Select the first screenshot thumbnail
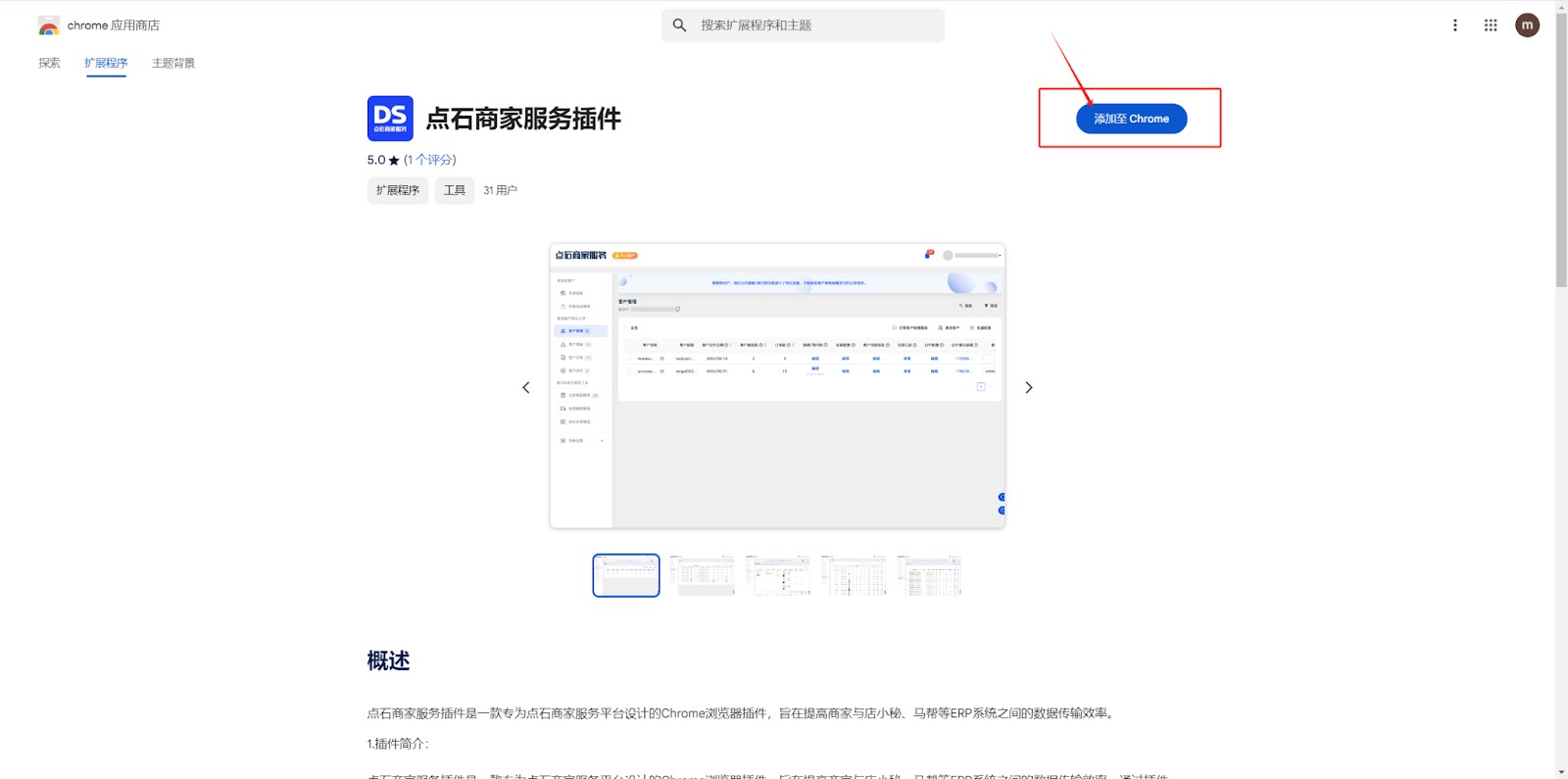The image size is (1568, 779). [626, 575]
